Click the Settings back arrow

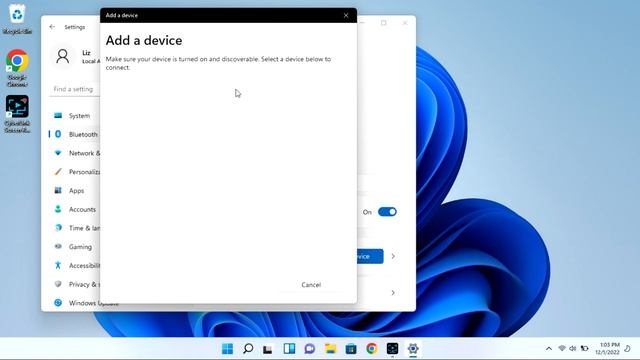click(x=52, y=27)
